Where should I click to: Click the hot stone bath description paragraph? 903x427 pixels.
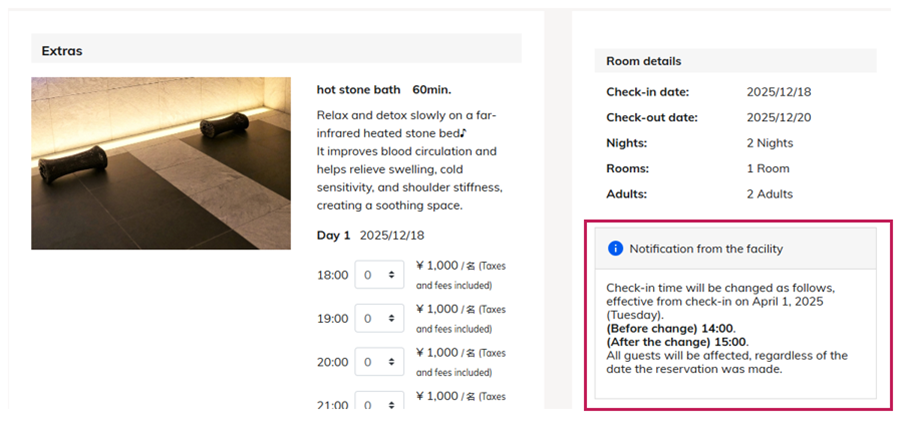point(409,160)
